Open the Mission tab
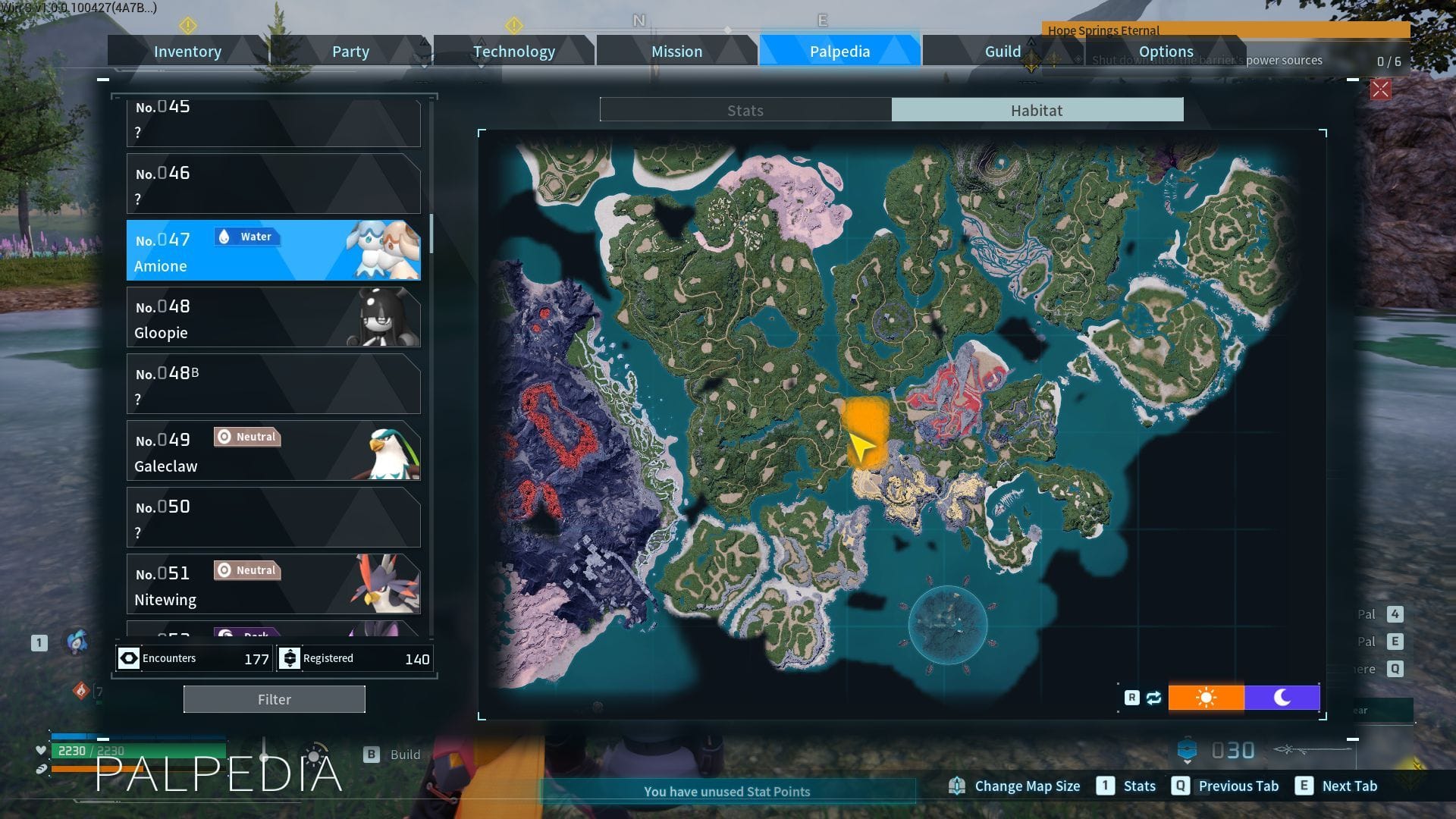Viewport: 1456px width, 819px height. [x=676, y=51]
